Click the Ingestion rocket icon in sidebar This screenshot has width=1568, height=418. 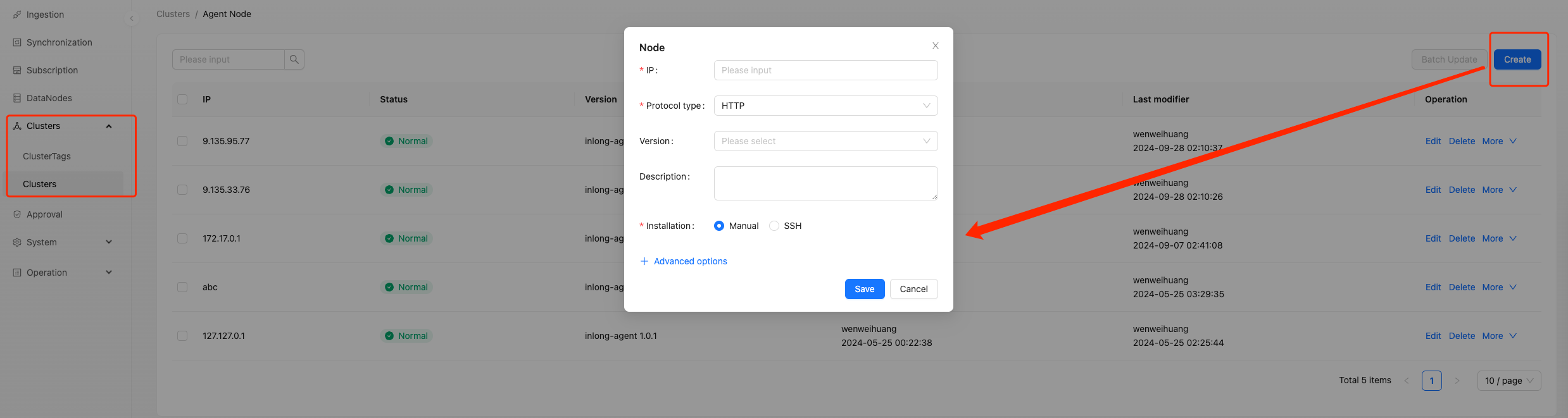click(17, 15)
